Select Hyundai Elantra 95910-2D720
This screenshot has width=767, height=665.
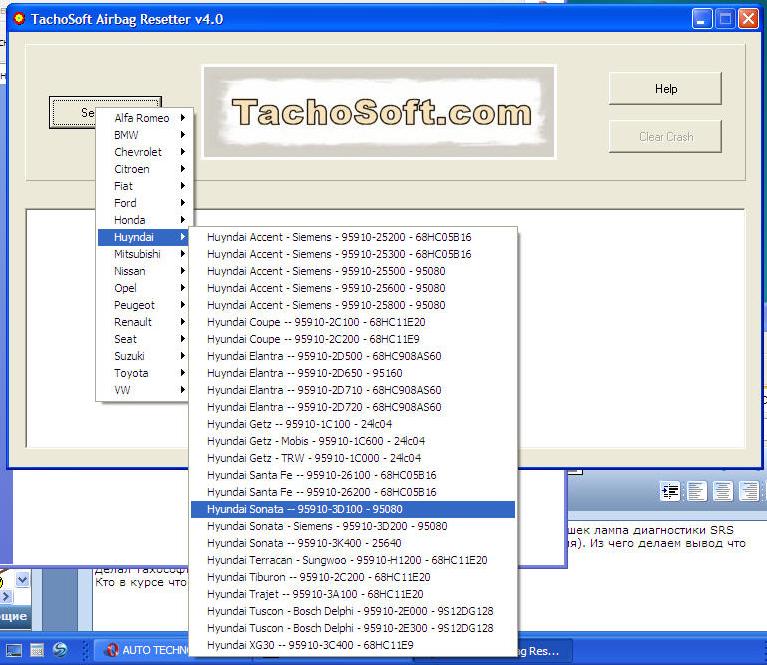[x=353, y=407]
